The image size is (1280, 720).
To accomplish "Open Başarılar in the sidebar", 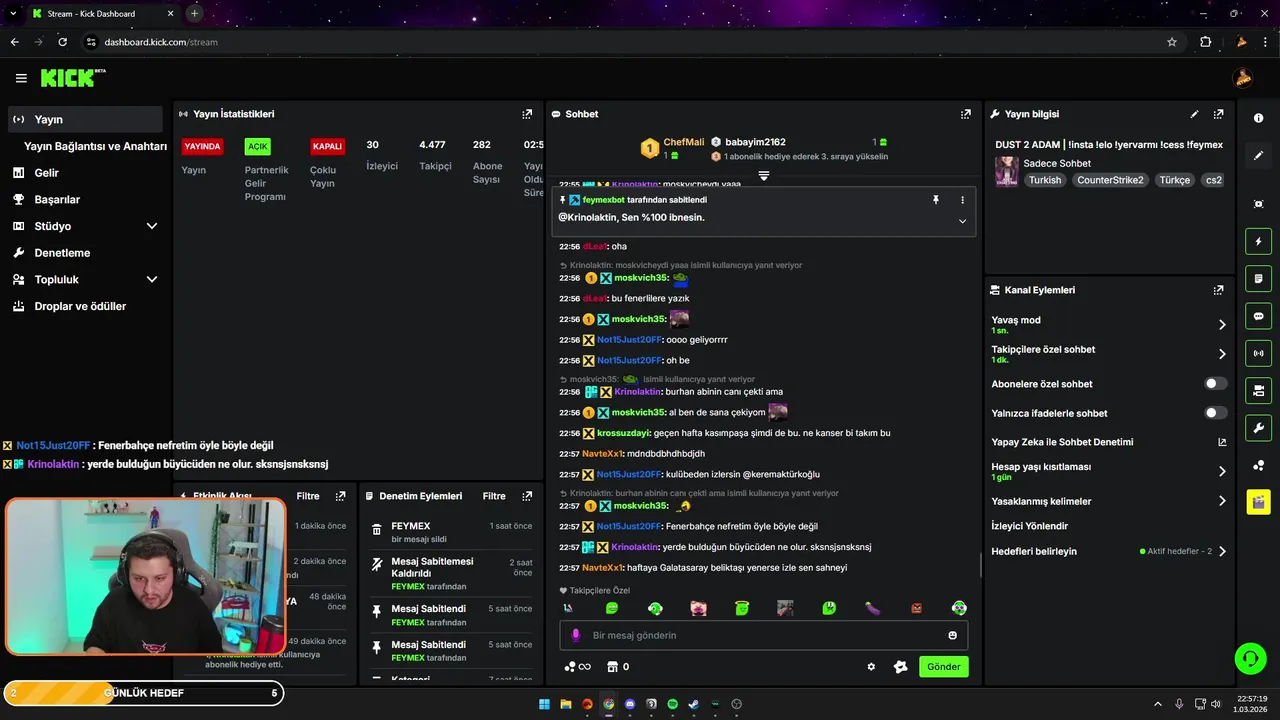I will (85, 200).
